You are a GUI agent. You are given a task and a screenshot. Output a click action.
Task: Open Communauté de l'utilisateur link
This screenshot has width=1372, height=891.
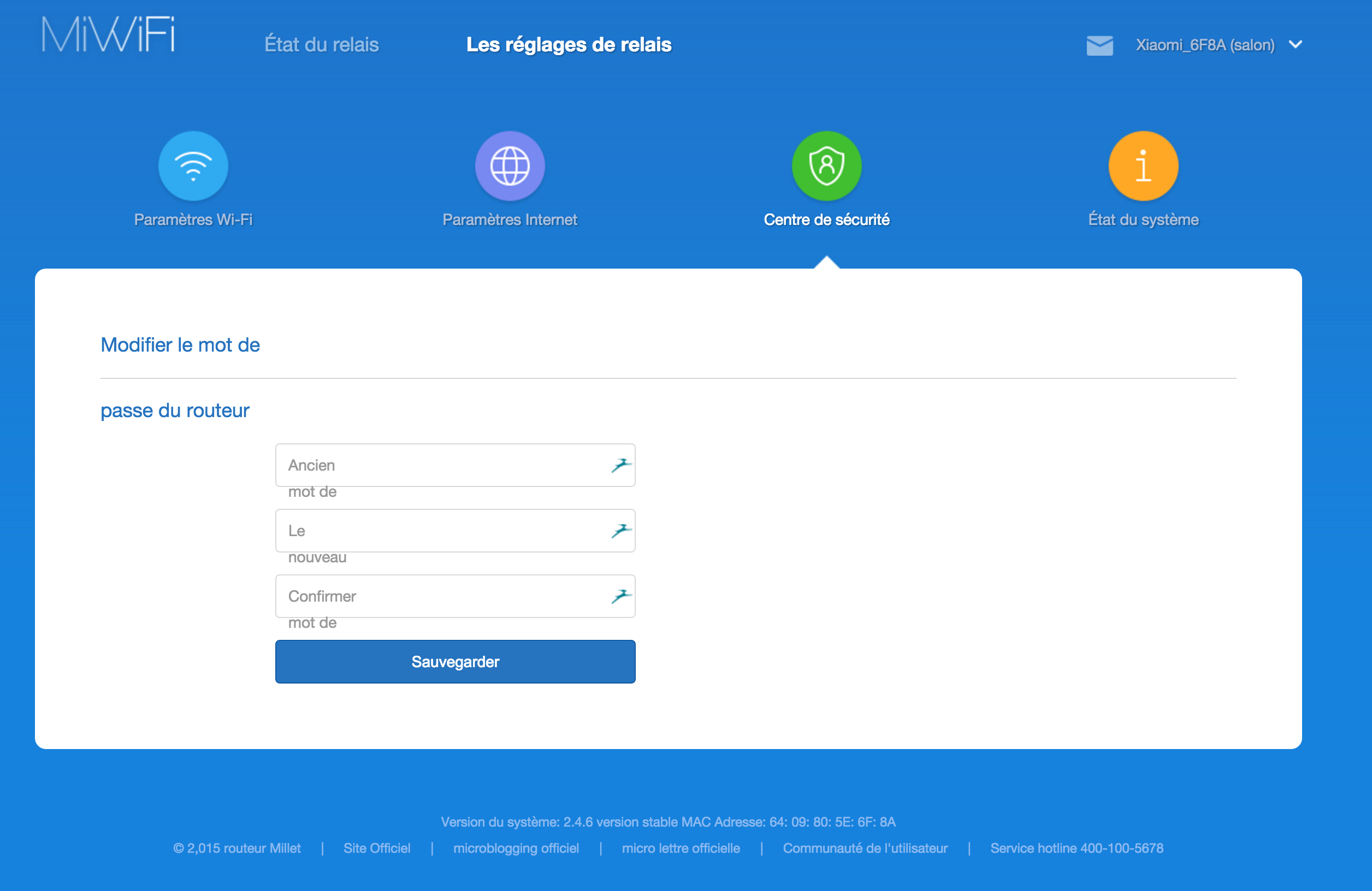tap(865, 848)
